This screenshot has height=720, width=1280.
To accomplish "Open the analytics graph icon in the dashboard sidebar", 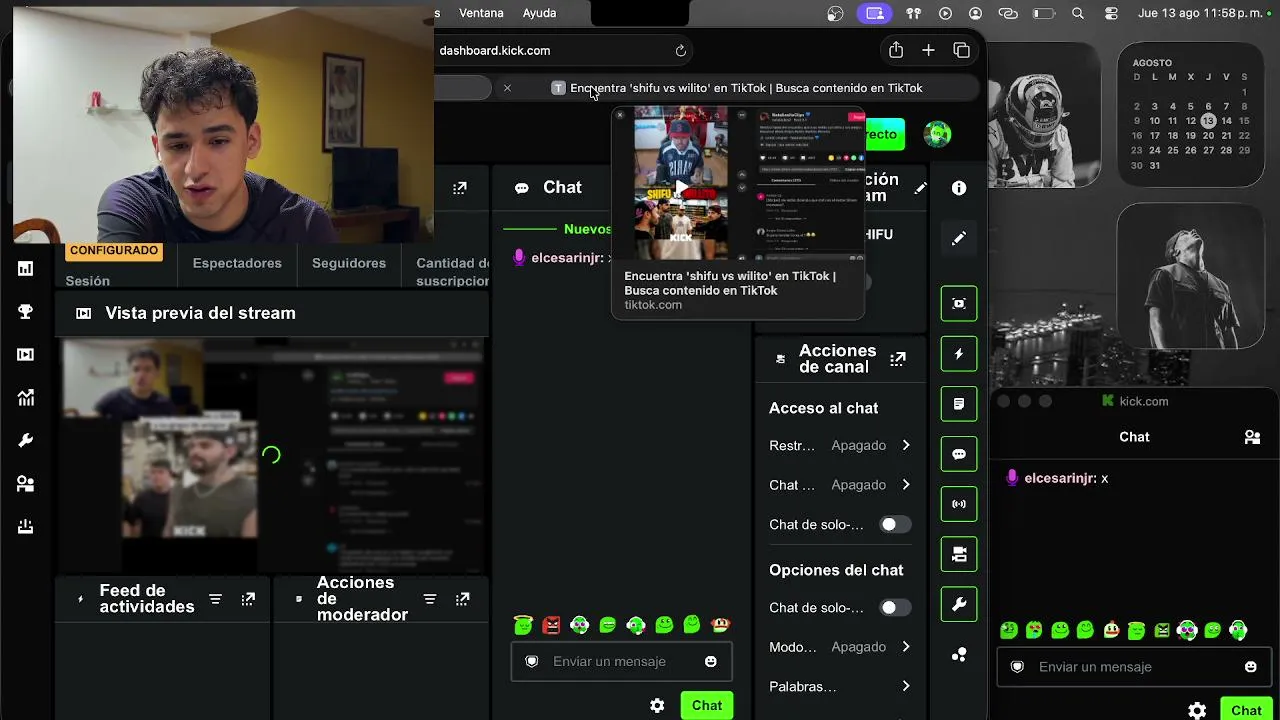I will pos(26,398).
